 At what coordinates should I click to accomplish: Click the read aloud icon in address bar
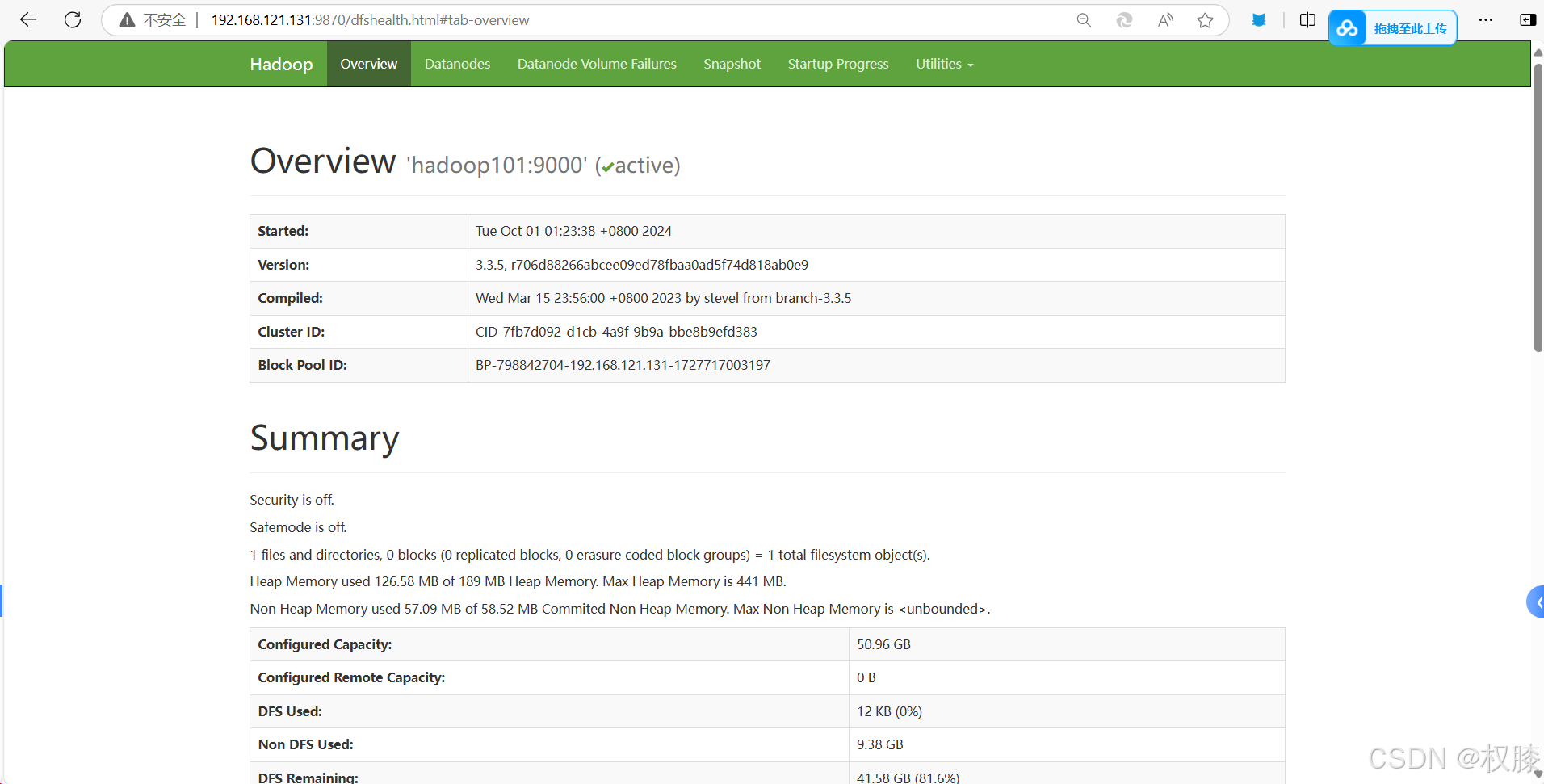click(x=1165, y=20)
